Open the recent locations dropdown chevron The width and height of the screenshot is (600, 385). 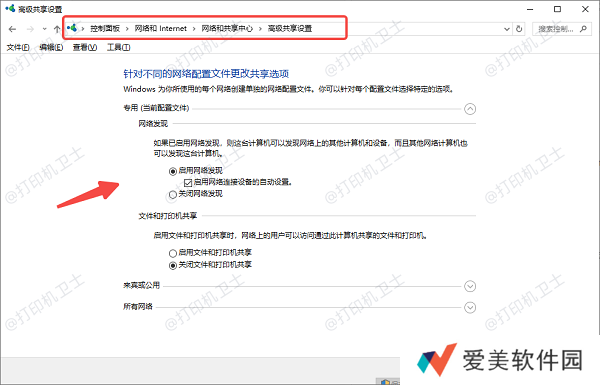coord(44,29)
